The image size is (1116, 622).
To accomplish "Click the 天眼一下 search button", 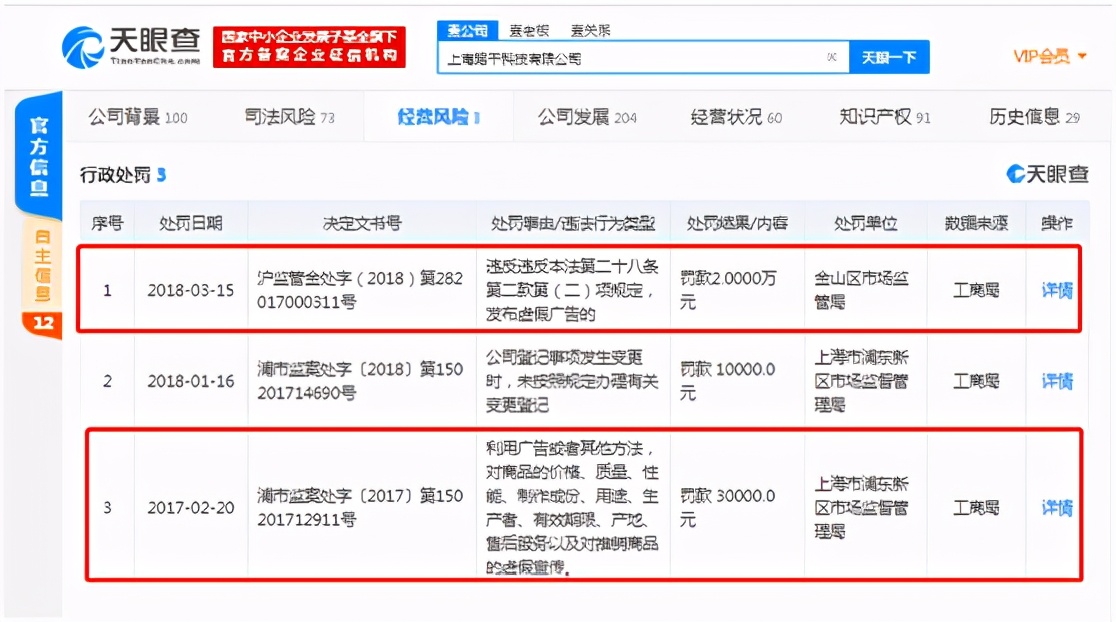I will coord(888,57).
